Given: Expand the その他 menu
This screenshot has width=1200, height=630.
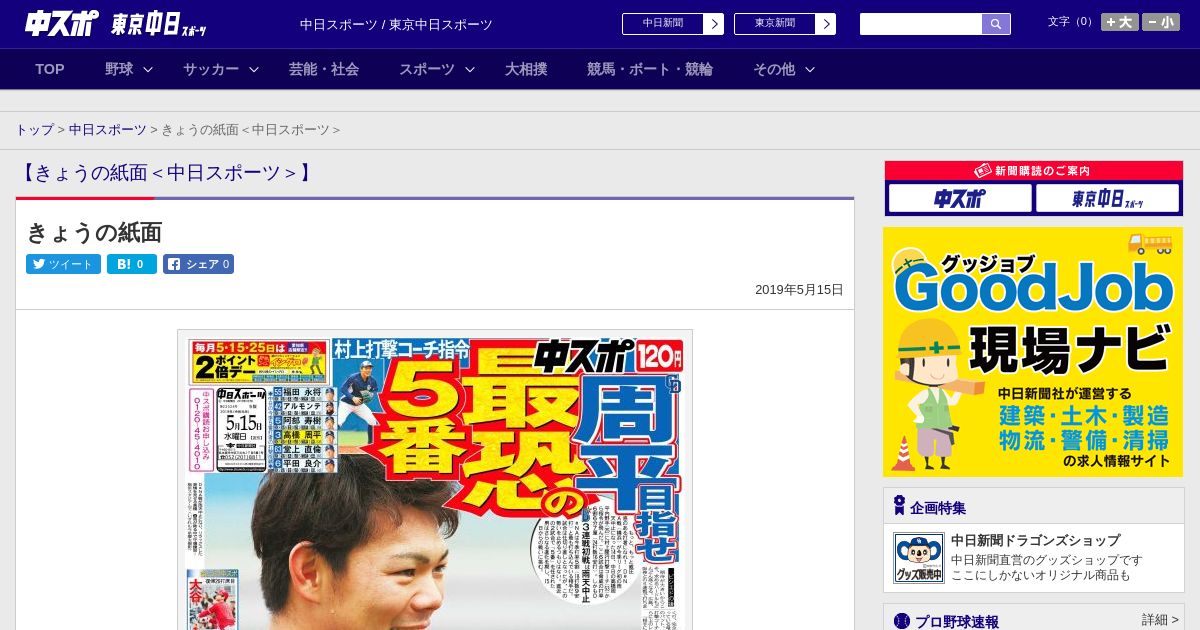Looking at the screenshot, I should (x=784, y=69).
